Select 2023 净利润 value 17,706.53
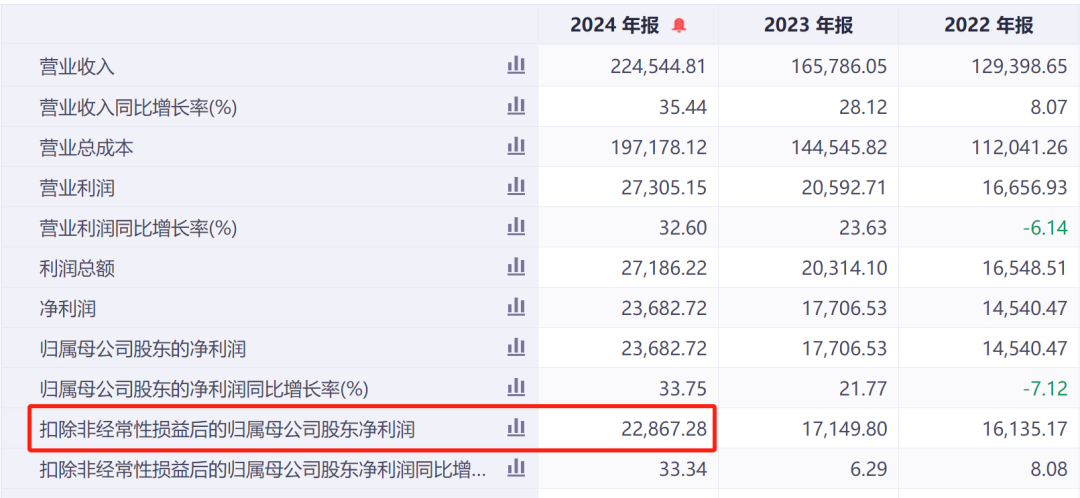Screen dimensions: 1080x498 pyautogui.click(x=844, y=309)
